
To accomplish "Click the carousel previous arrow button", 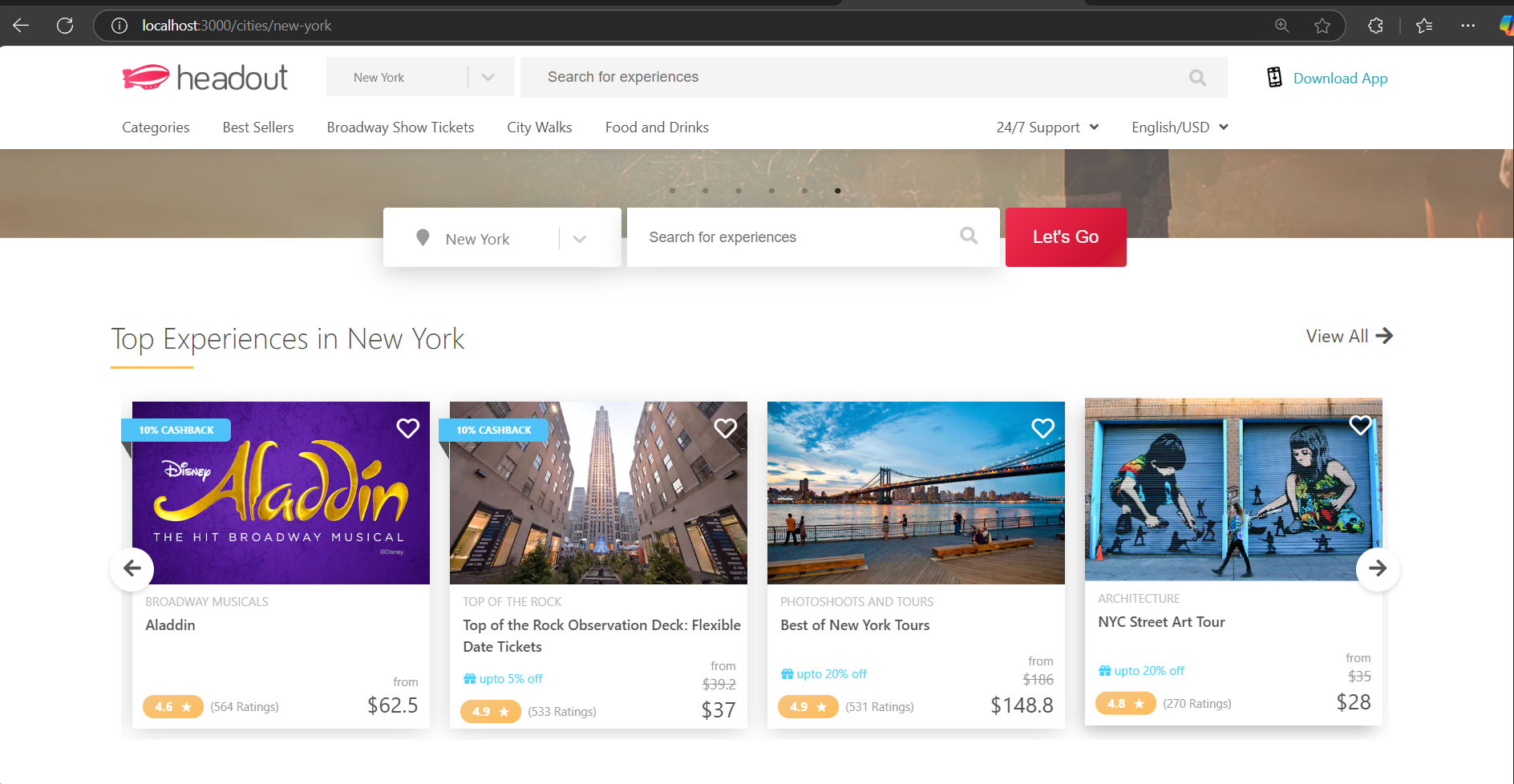I will pos(132,569).
